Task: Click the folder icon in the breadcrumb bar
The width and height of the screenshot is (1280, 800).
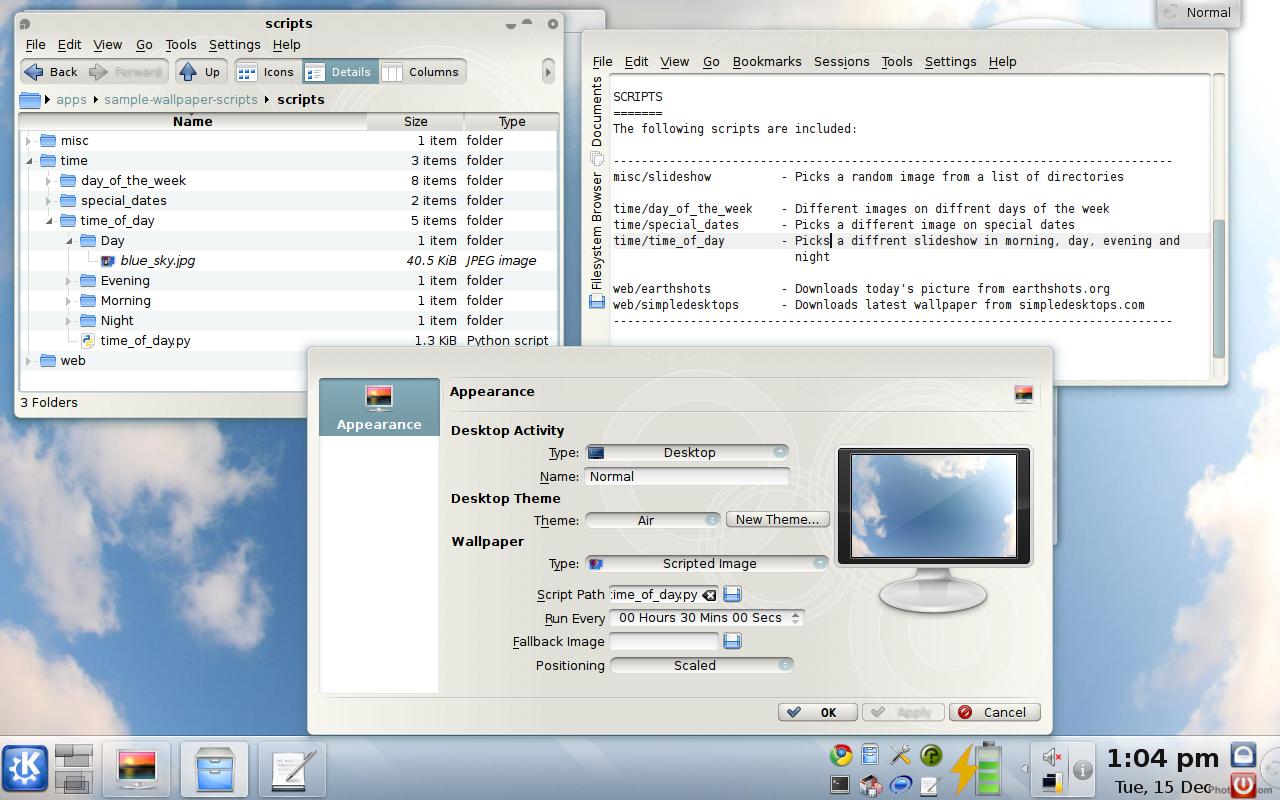Action: click(30, 99)
